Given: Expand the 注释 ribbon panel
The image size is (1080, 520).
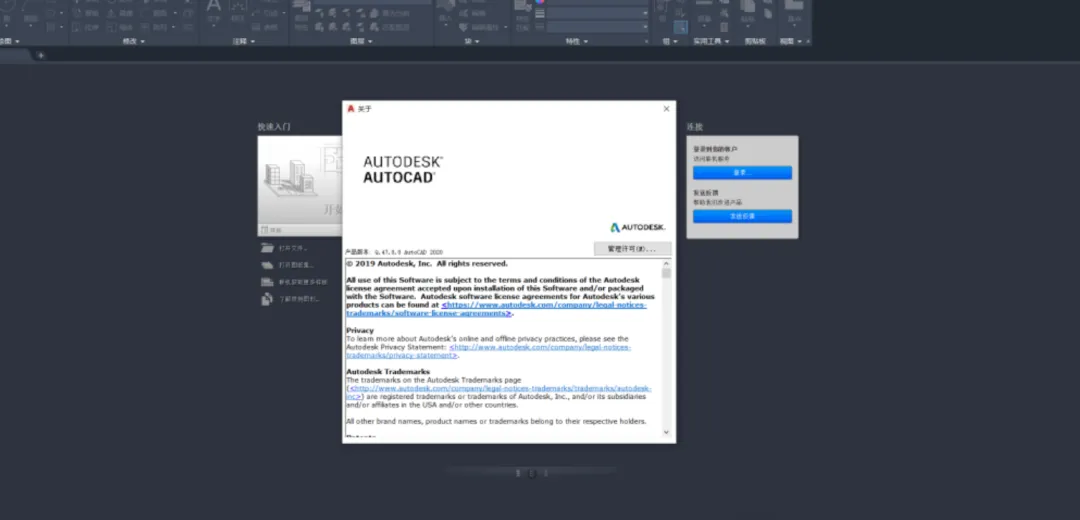Looking at the screenshot, I should tap(245, 41).
